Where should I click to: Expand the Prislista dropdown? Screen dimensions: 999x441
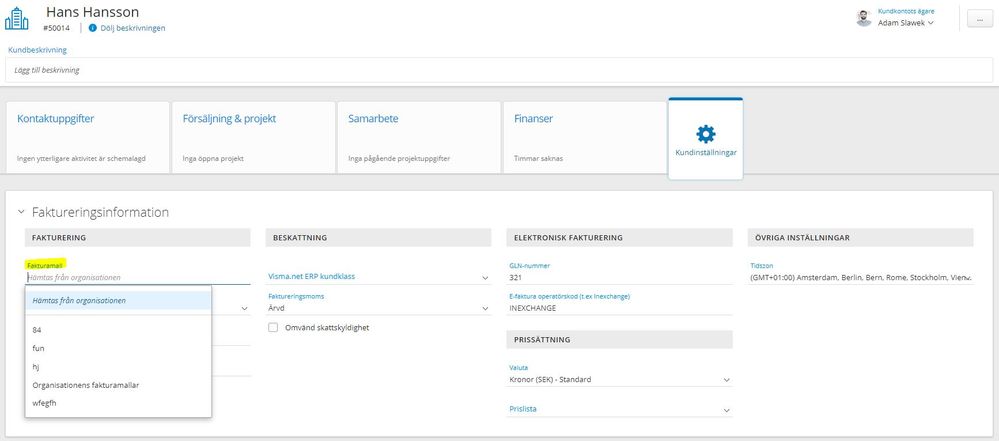[x=619, y=409]
